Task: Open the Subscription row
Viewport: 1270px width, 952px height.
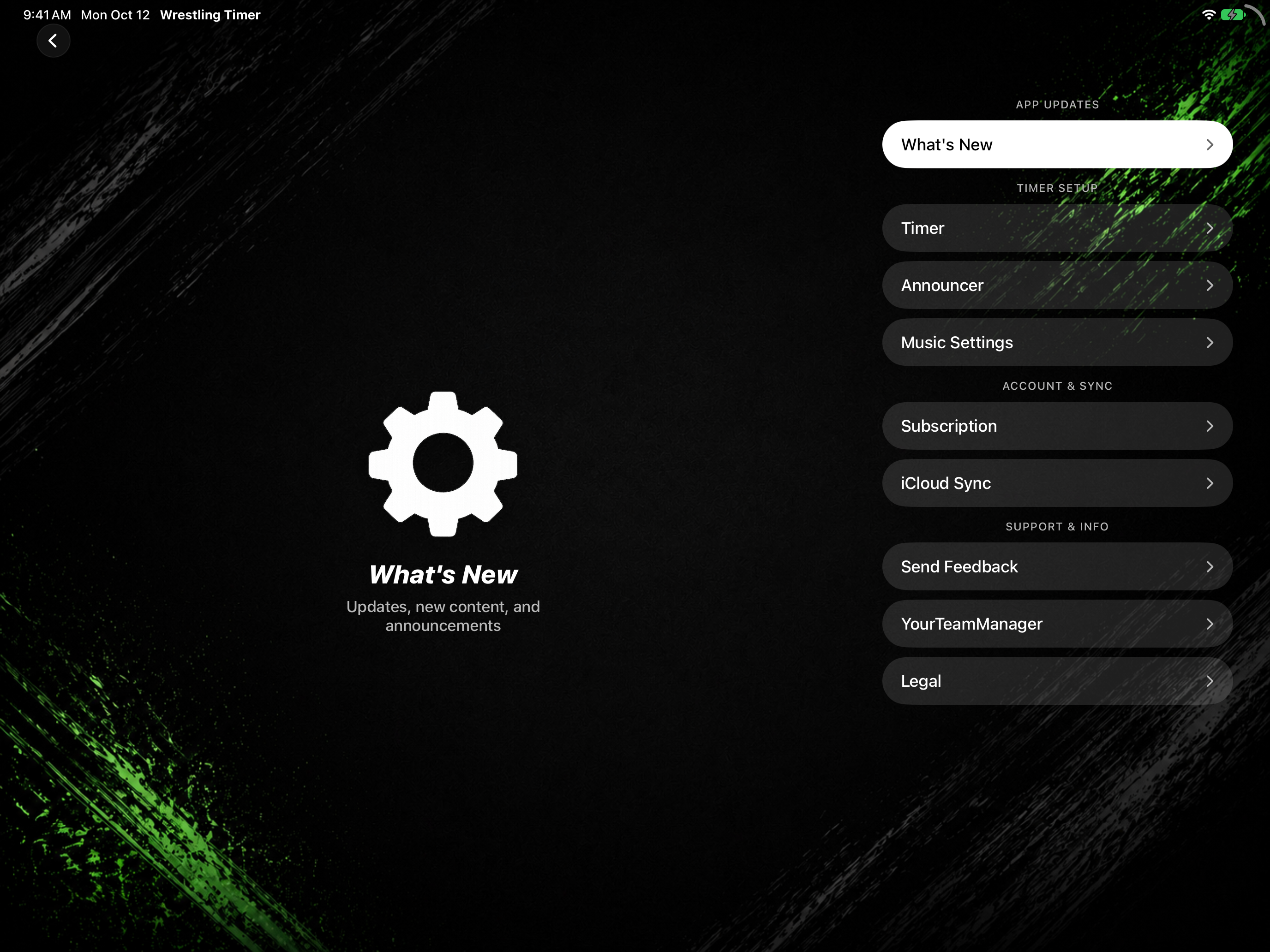Action: coord(1057,426)
